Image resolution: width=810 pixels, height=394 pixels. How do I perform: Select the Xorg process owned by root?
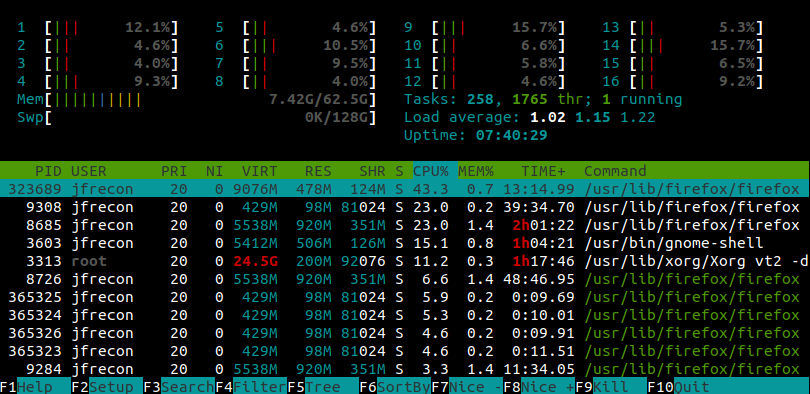tap(405, 261)
